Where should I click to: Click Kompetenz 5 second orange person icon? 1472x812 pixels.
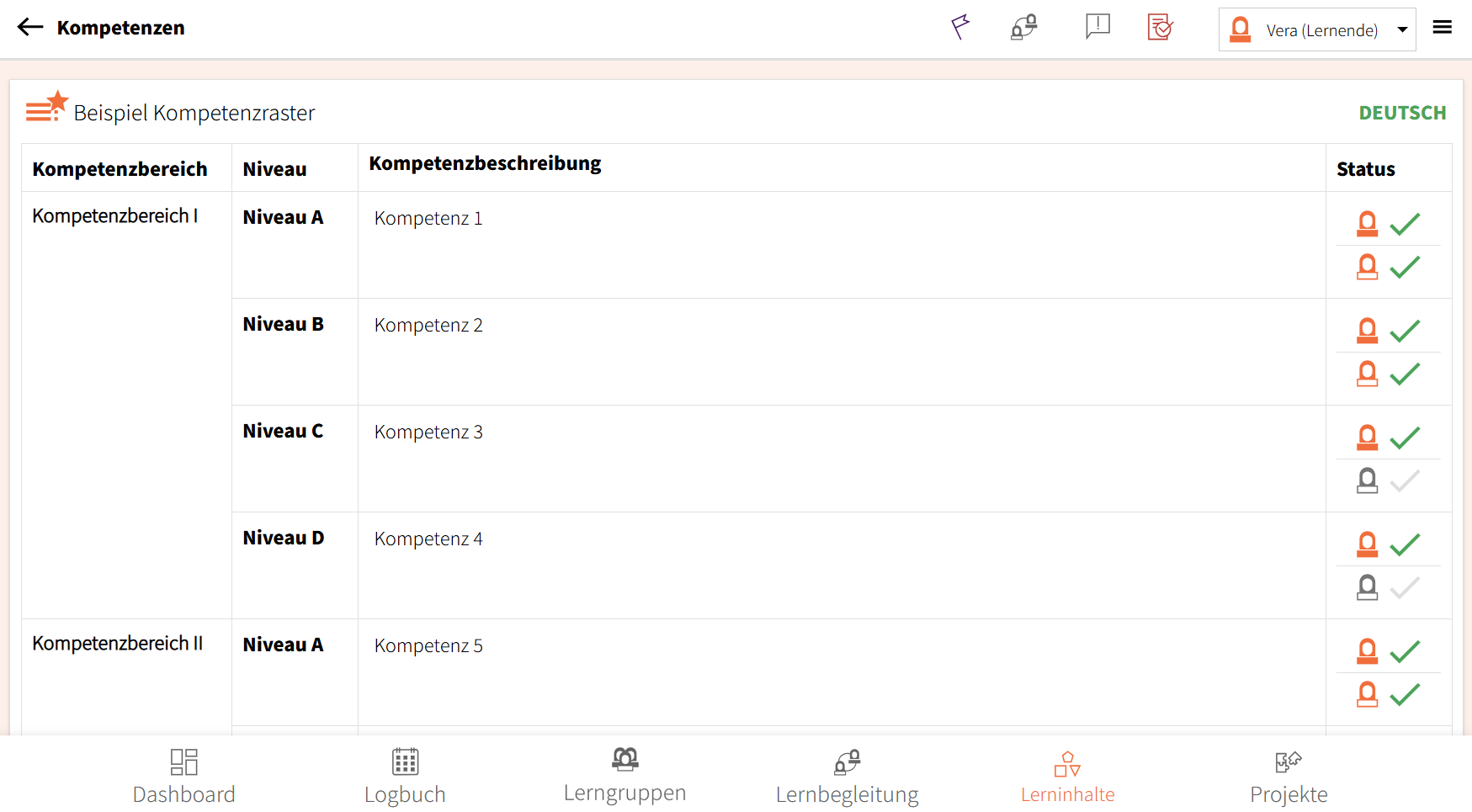[x=1368, y=694]
